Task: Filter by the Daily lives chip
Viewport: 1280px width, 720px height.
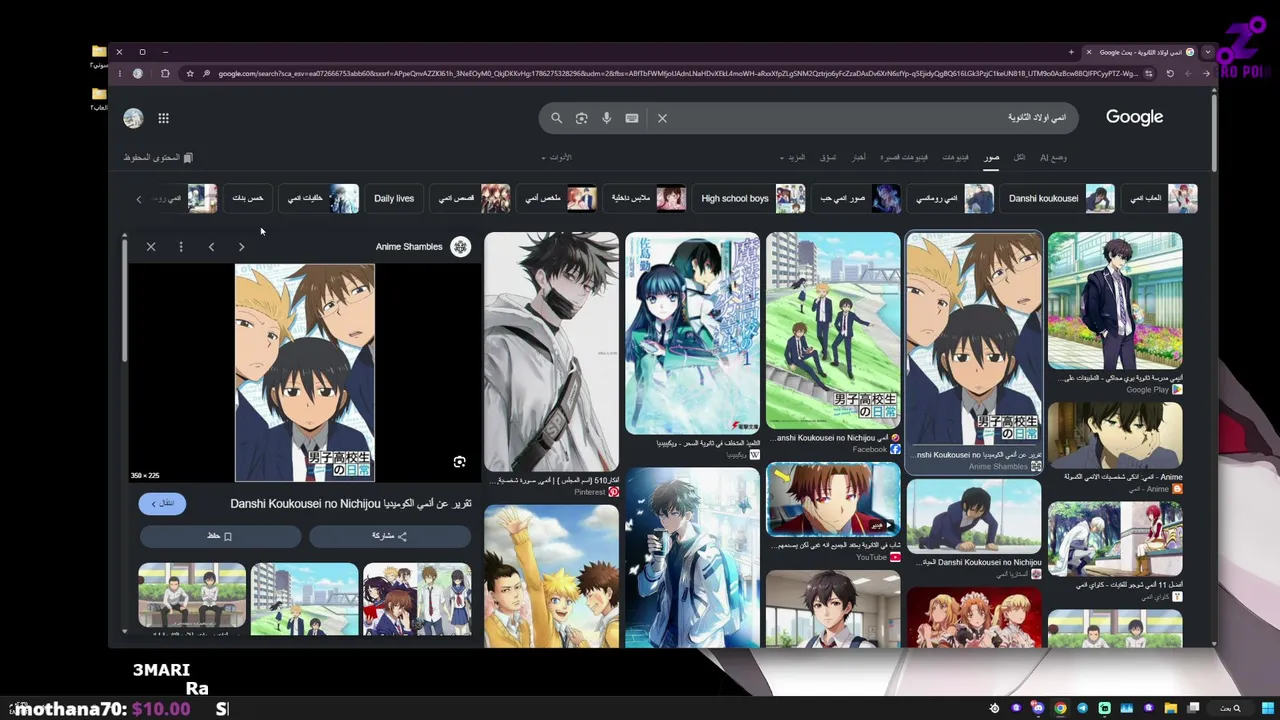Action: 394,198
